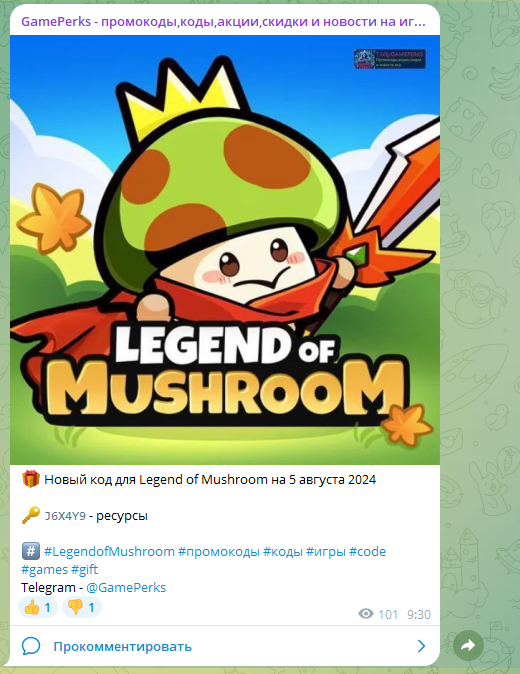Copy the J6X4Y9 promo code
The height and width of the screenshot is (674, 520).
pyautogui.click(x=65, y=516)
